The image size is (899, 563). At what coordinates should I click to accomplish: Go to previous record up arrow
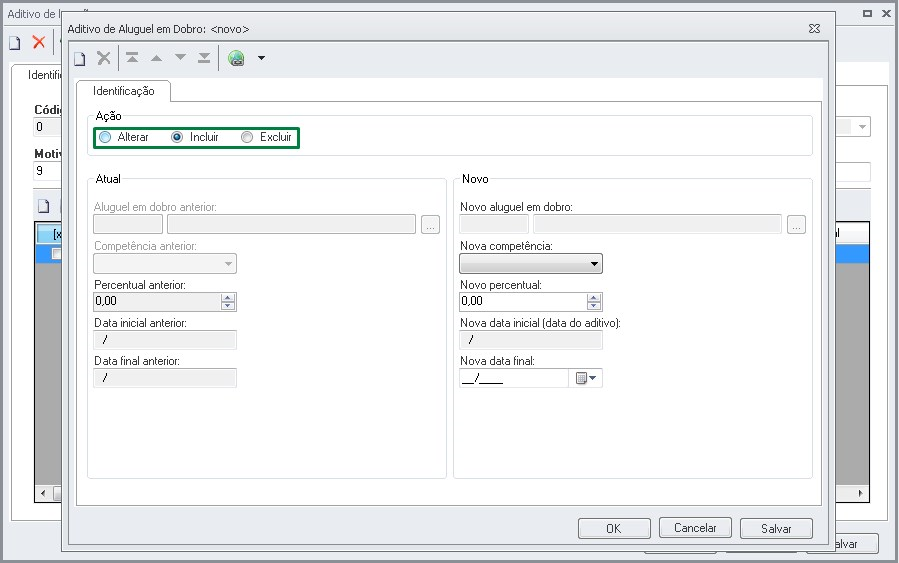click(157, 58)
